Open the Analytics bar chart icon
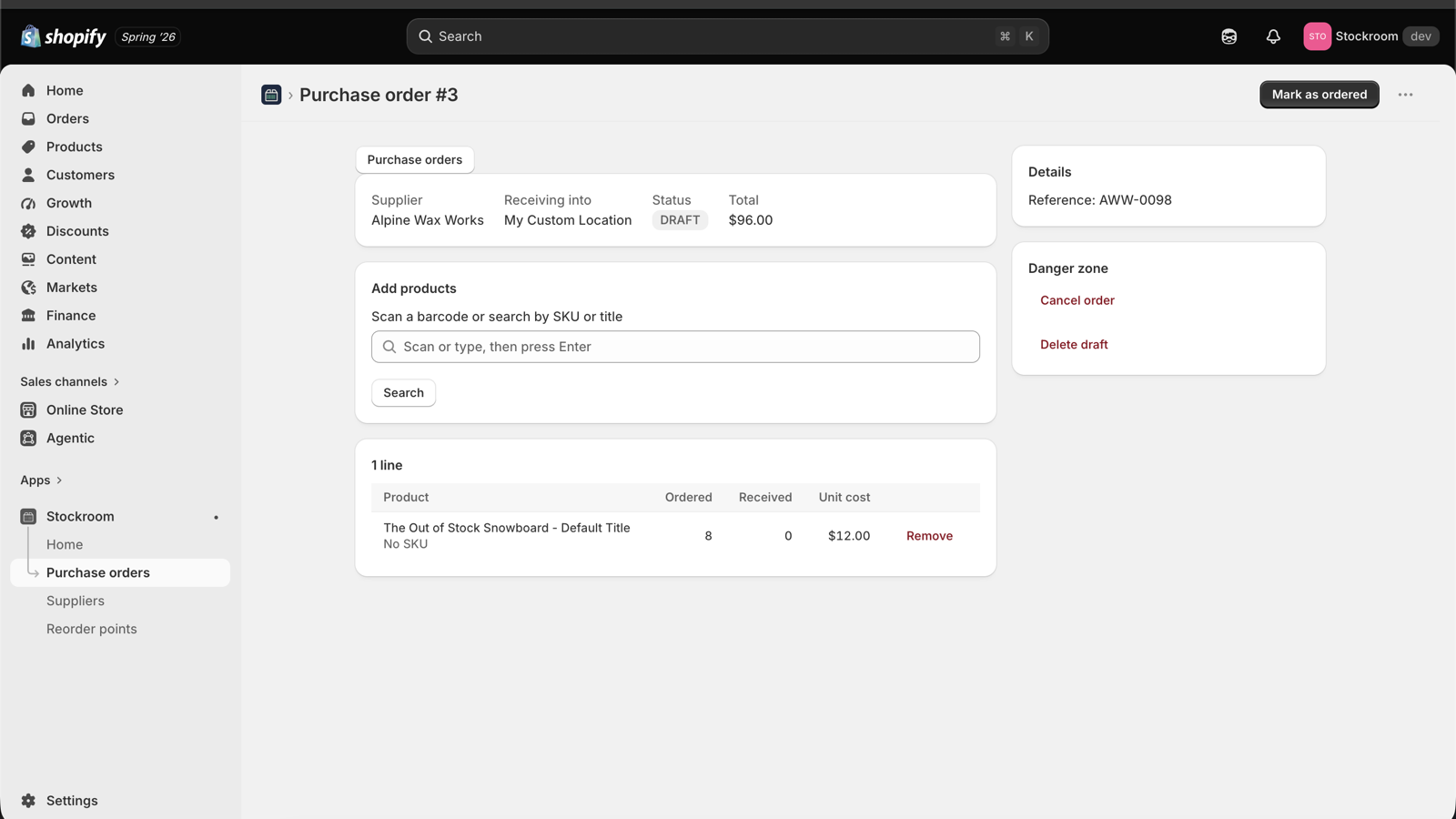This screenshot has width=1456, height=819. [x=28, y=344]
